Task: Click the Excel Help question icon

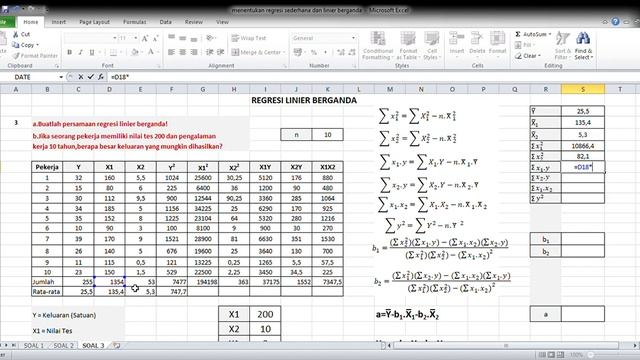Action: coord(615,22)
